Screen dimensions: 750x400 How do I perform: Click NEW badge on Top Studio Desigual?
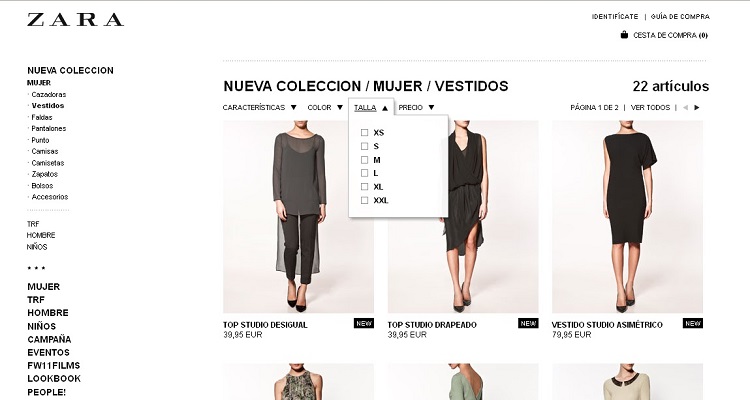click(x=364, y=323)
